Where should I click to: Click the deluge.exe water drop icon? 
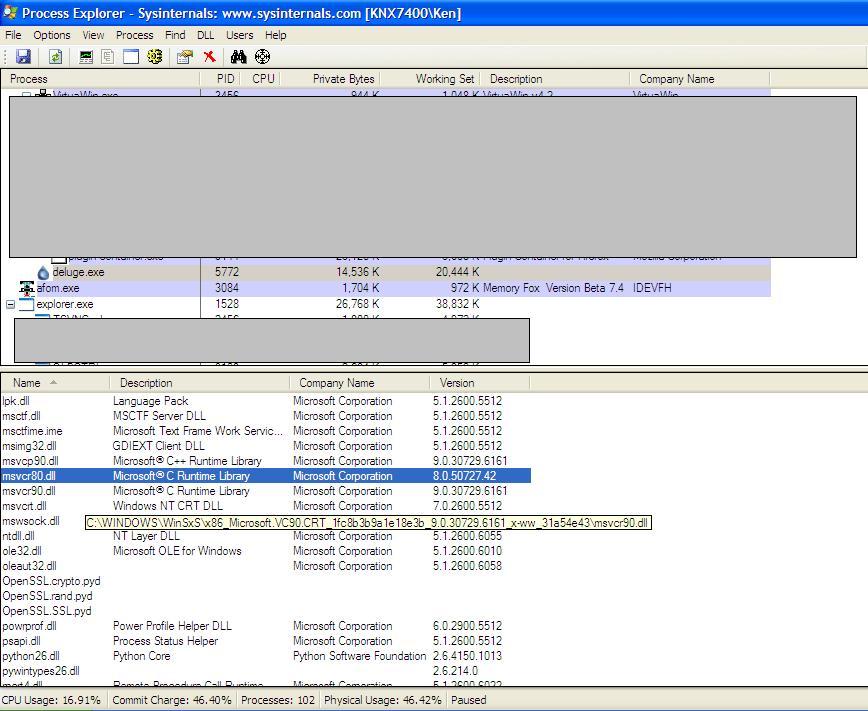tap(43, 272)
